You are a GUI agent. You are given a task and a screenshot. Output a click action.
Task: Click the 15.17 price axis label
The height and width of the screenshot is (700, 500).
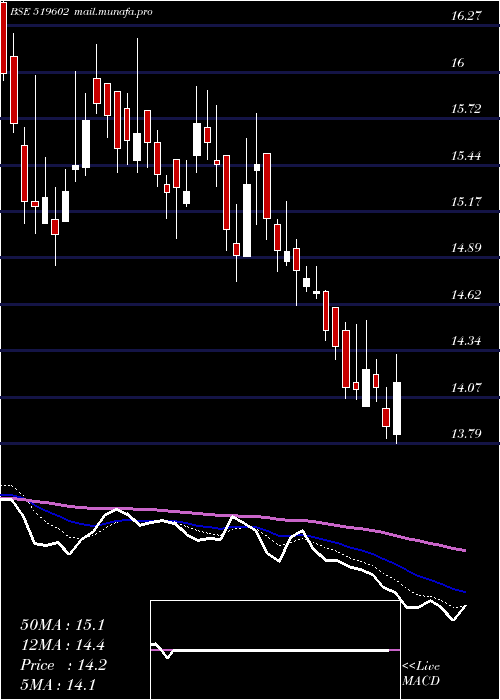pyautogui.click(x=466, y=202)
